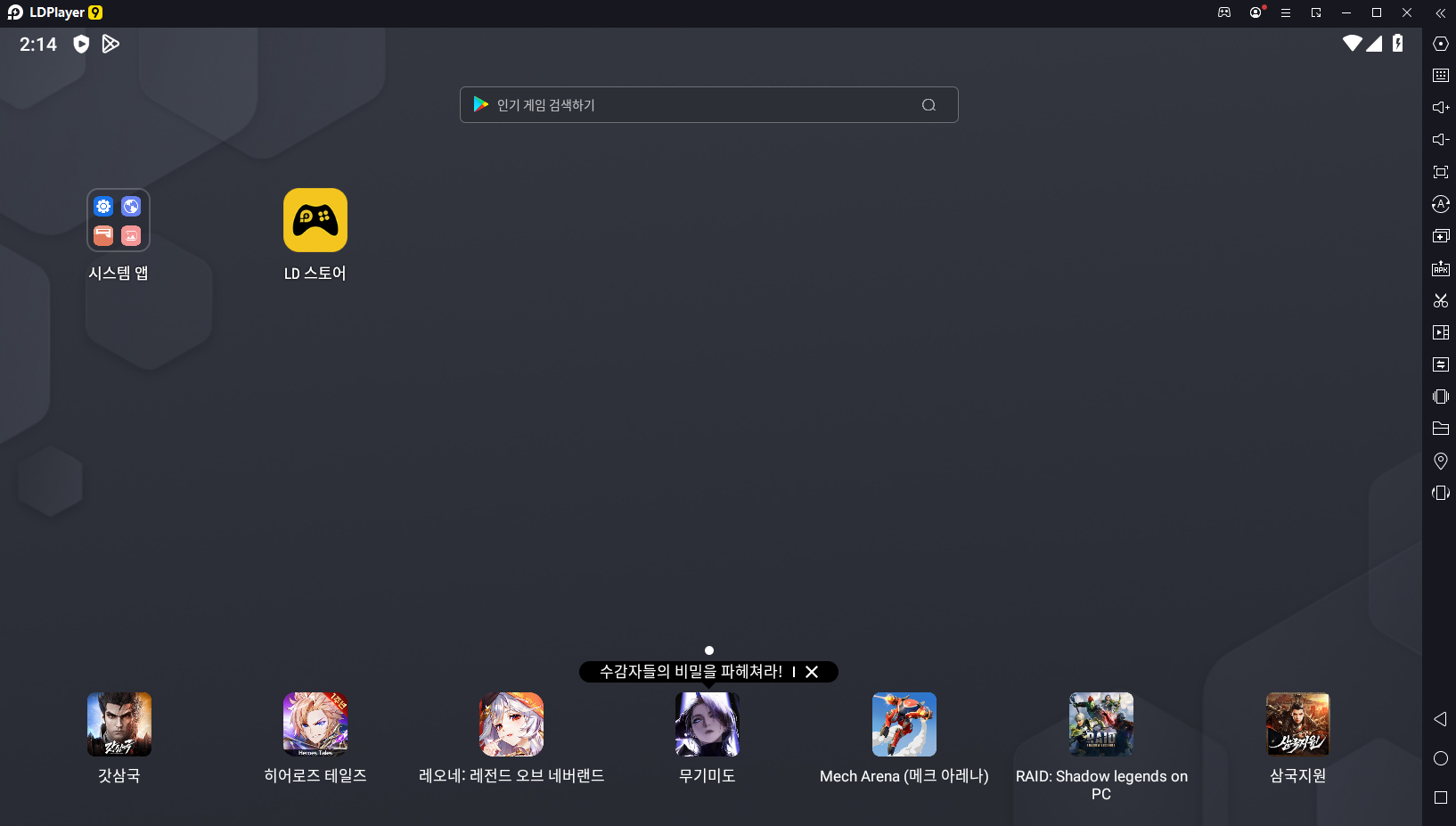Open the keyboard mapping tool

pyautogui.click(x=1440, y=76)
